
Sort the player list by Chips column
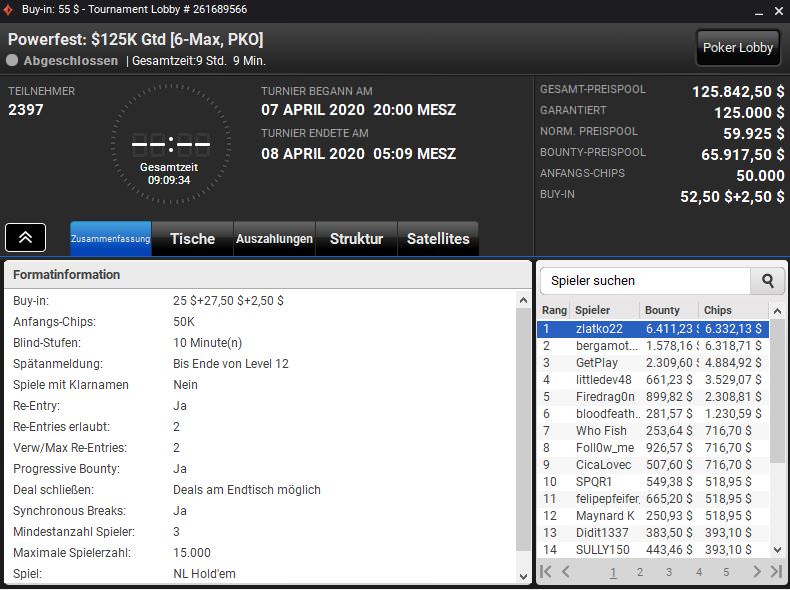click(x=718, y=310)
